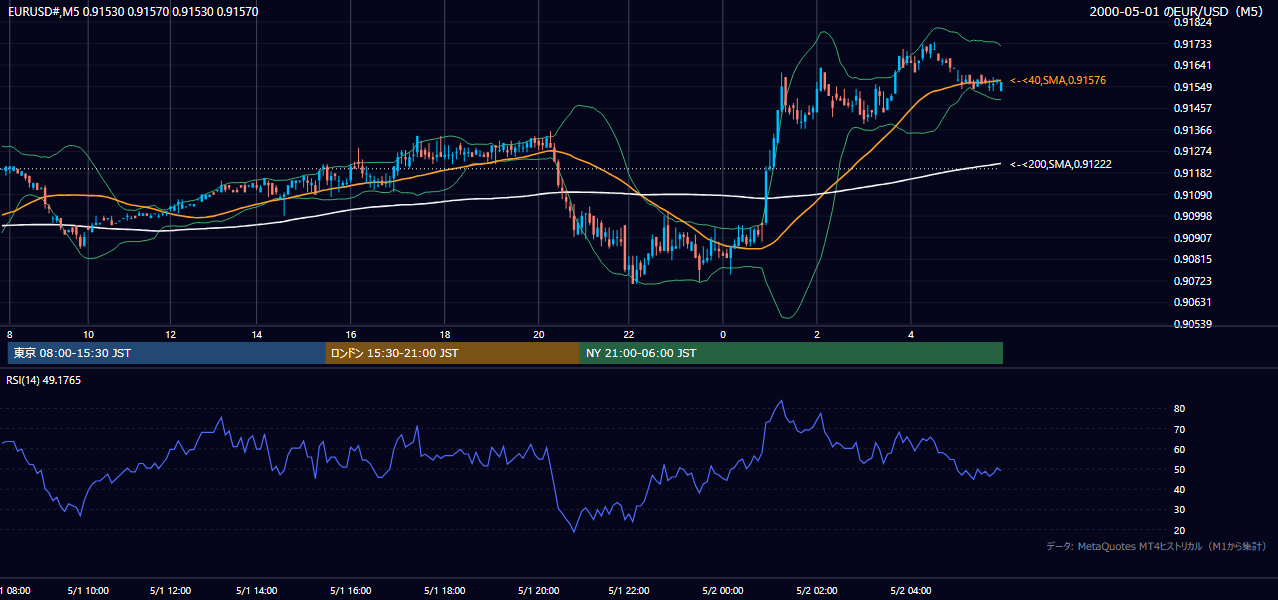
Task: Click RSI scale value 50
Action: pyautogui.click(x=1179, y=469)
